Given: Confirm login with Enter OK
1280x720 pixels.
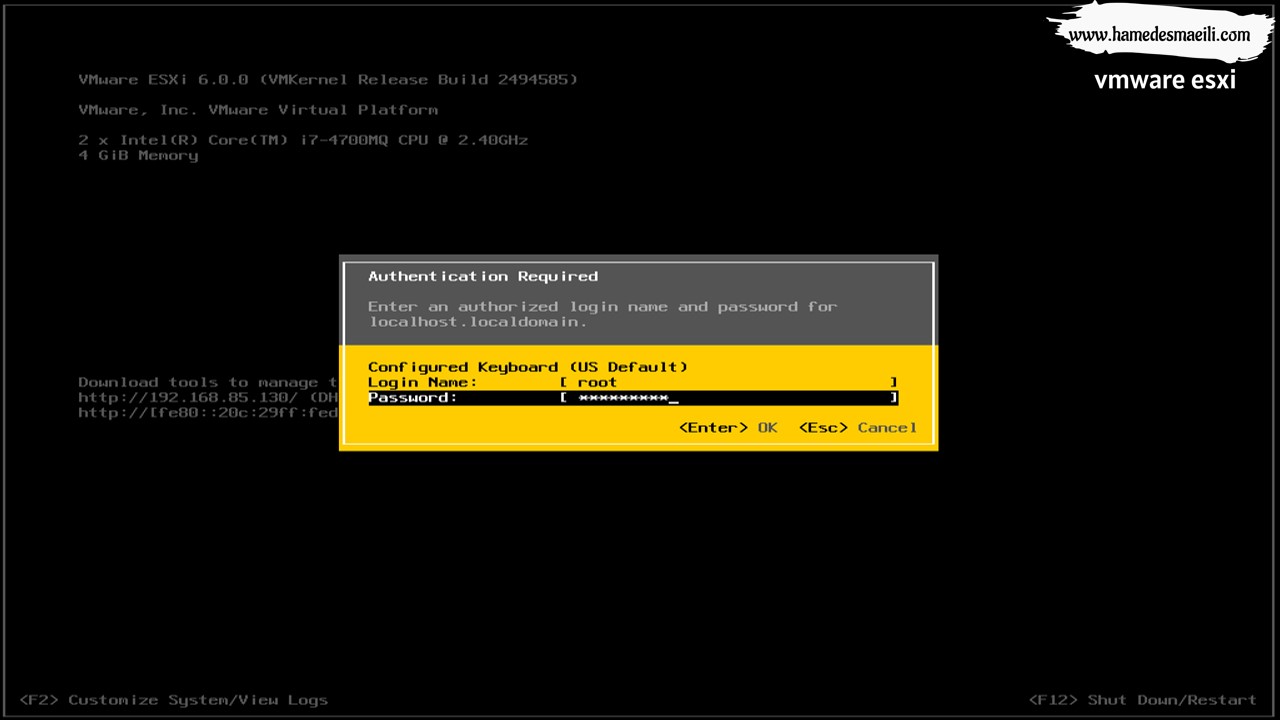Looking at the screenshot, I should [x=728, y=428].
